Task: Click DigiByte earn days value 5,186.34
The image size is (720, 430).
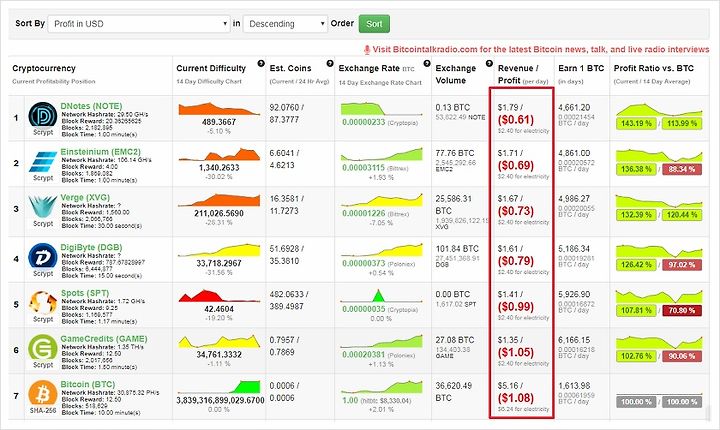Action: coord(574,249)
